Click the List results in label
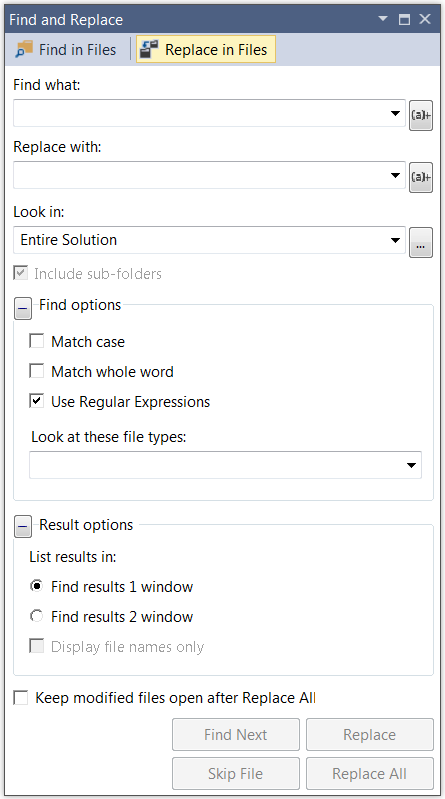Viewport: 445px width, 799px height. point(73,556)
